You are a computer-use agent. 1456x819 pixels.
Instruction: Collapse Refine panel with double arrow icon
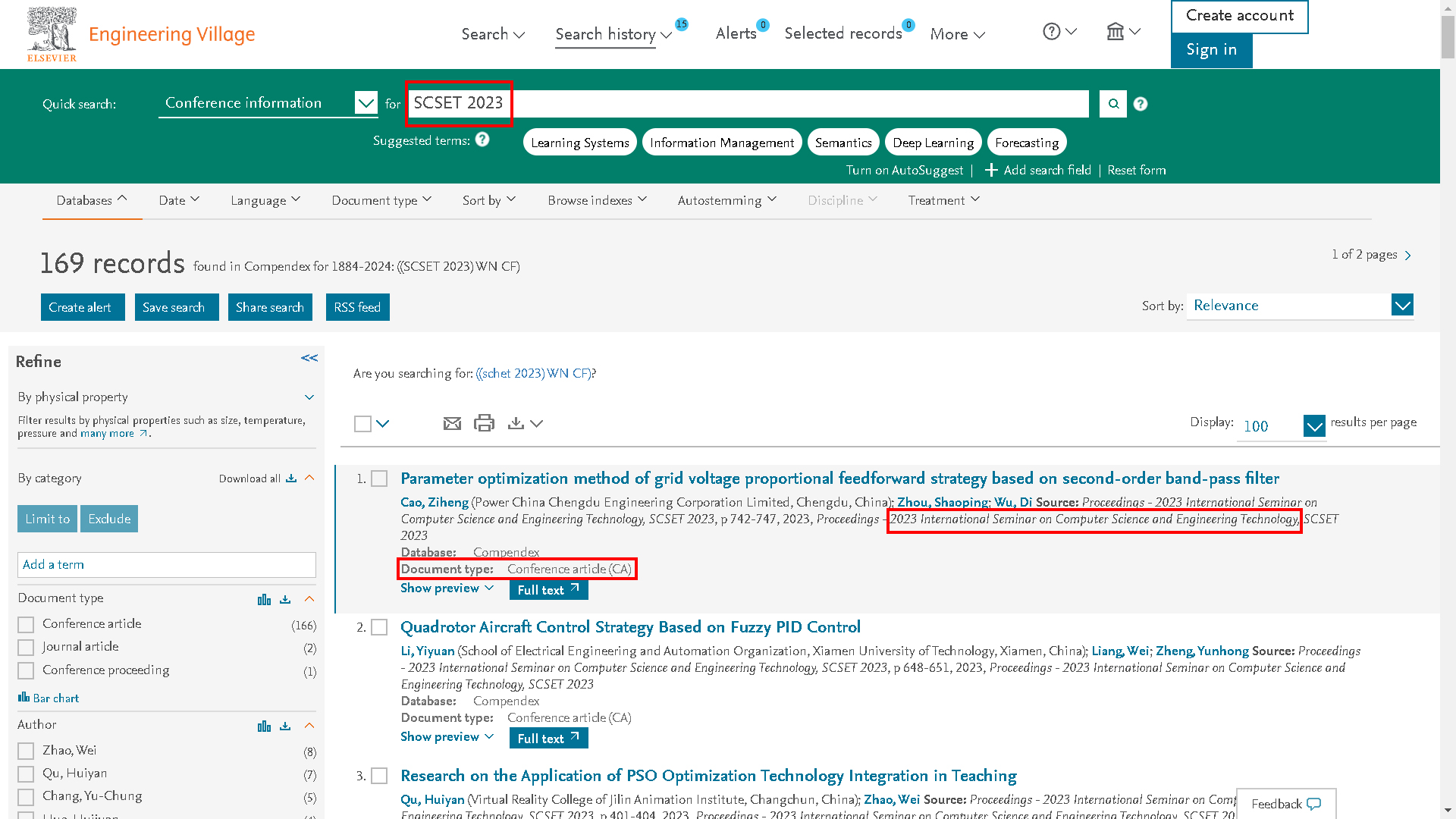point(309,358)
